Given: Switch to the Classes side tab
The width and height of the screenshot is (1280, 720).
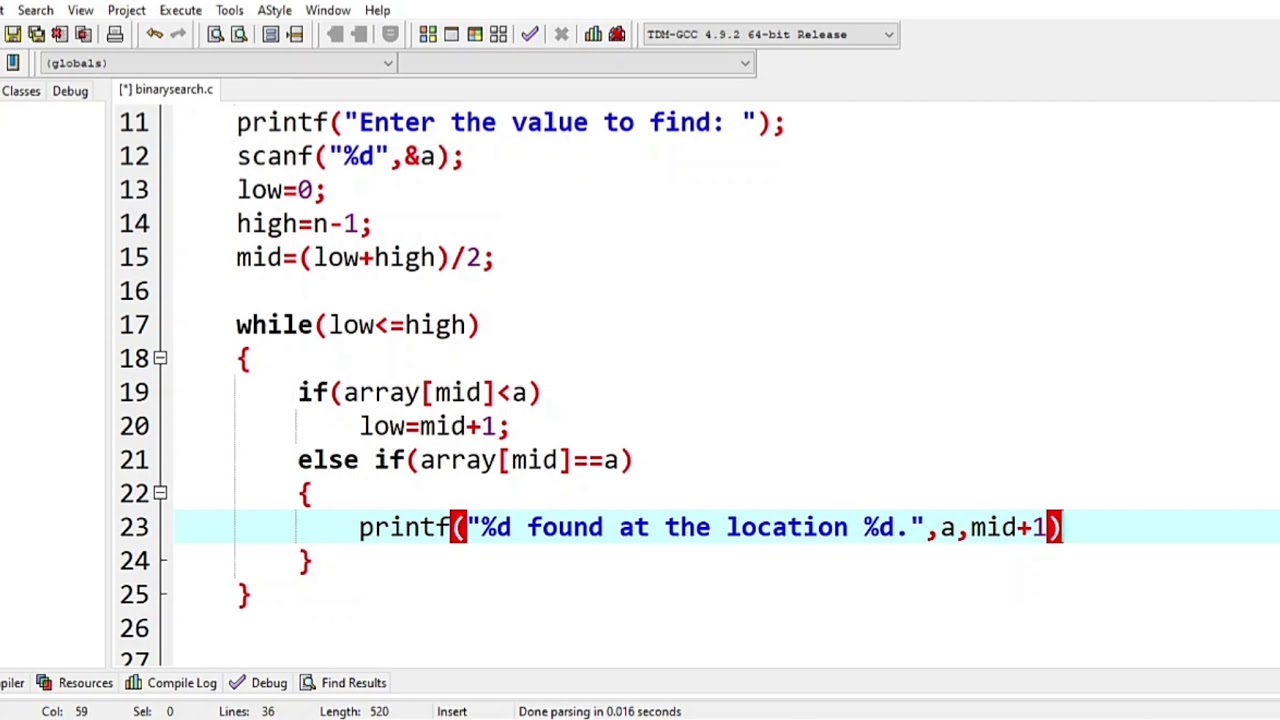Looking at the screenshot, I should click(x=21, y=91).
